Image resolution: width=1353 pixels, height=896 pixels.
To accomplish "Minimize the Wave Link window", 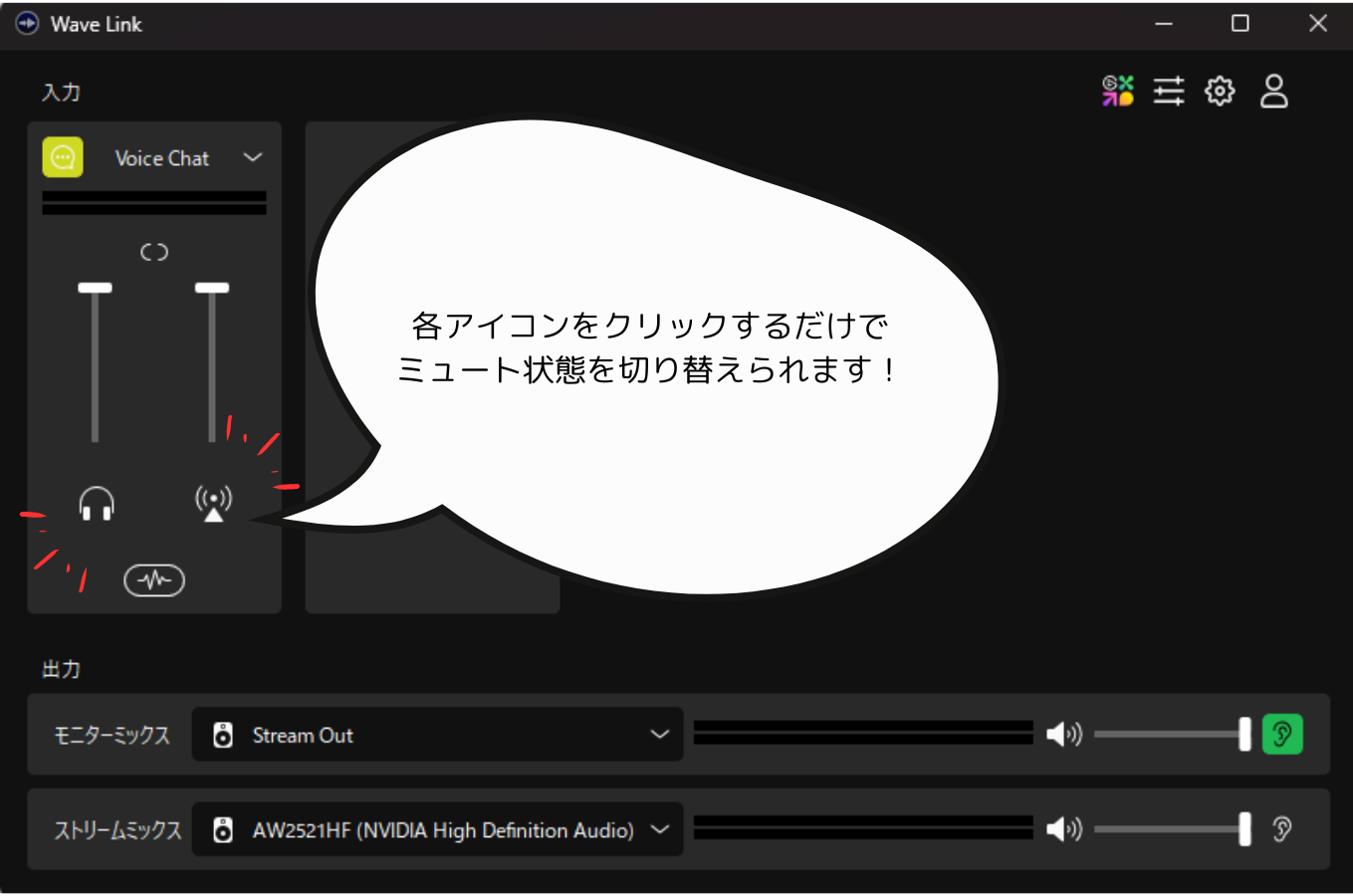I will [x=1163, y=24].
